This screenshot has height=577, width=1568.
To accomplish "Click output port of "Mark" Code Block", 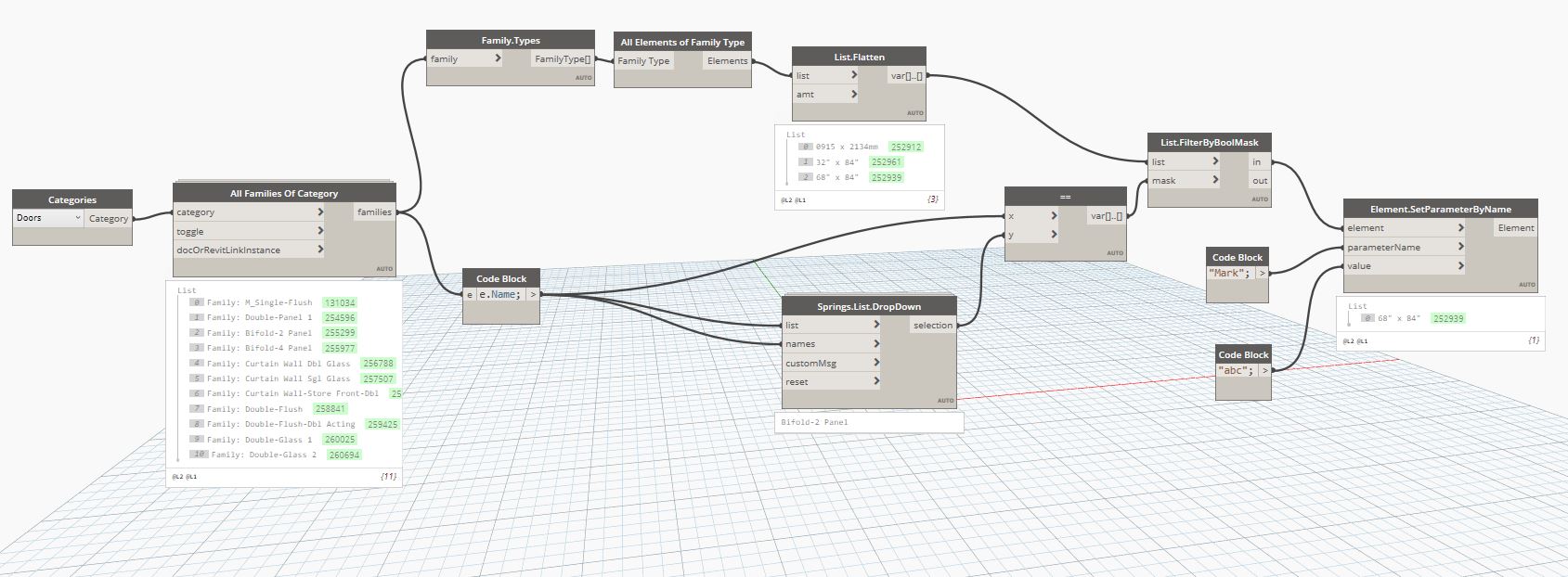I will 1262,273.
